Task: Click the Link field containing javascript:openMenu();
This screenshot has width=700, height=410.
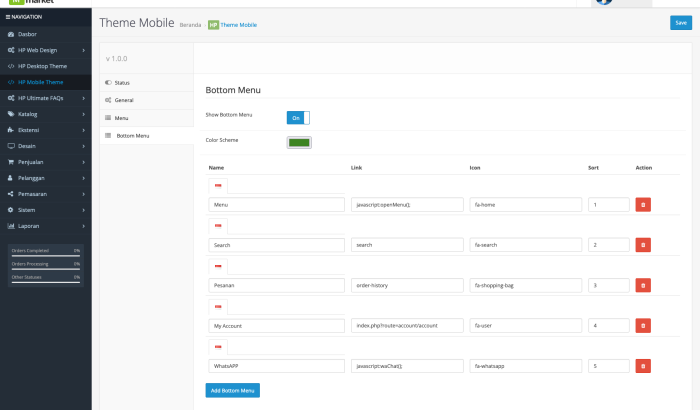Action: pyautogui.click(x=407, y=205)
